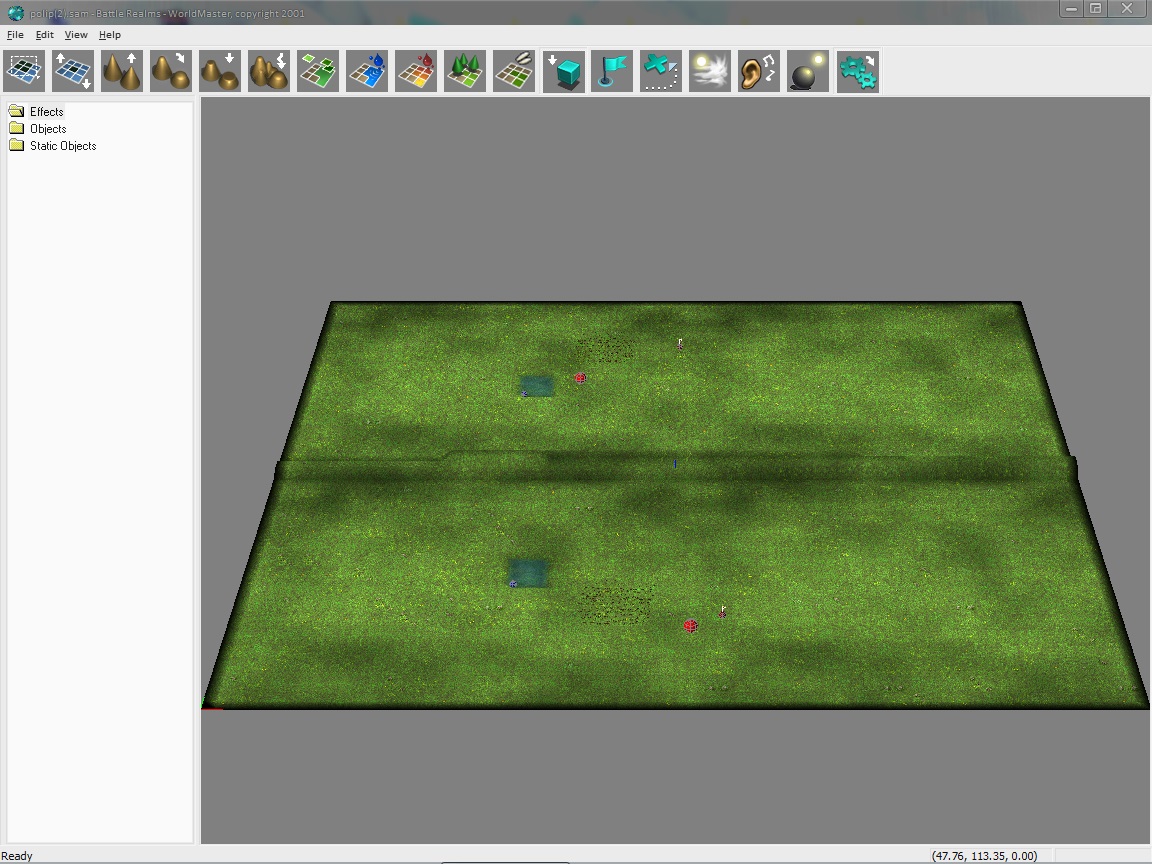
Task: Select the blue water drop tile tool
Action: [x=367, y=71]
